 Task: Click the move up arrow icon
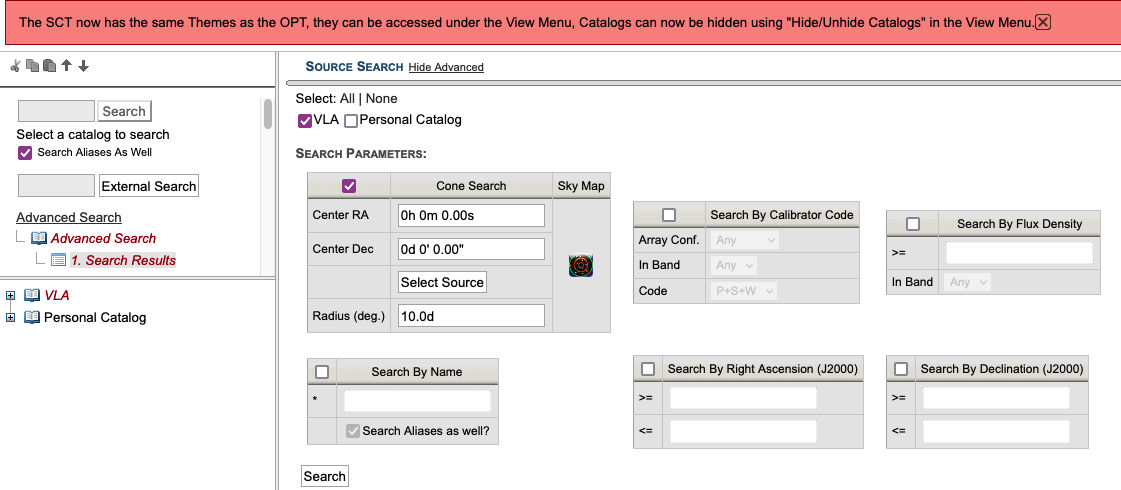67,66
